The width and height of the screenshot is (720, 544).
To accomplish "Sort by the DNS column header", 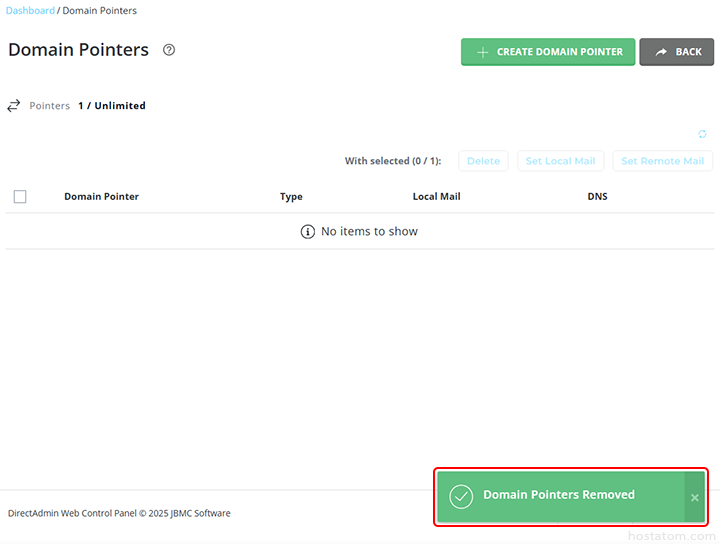I will click(x=597, y=197).
